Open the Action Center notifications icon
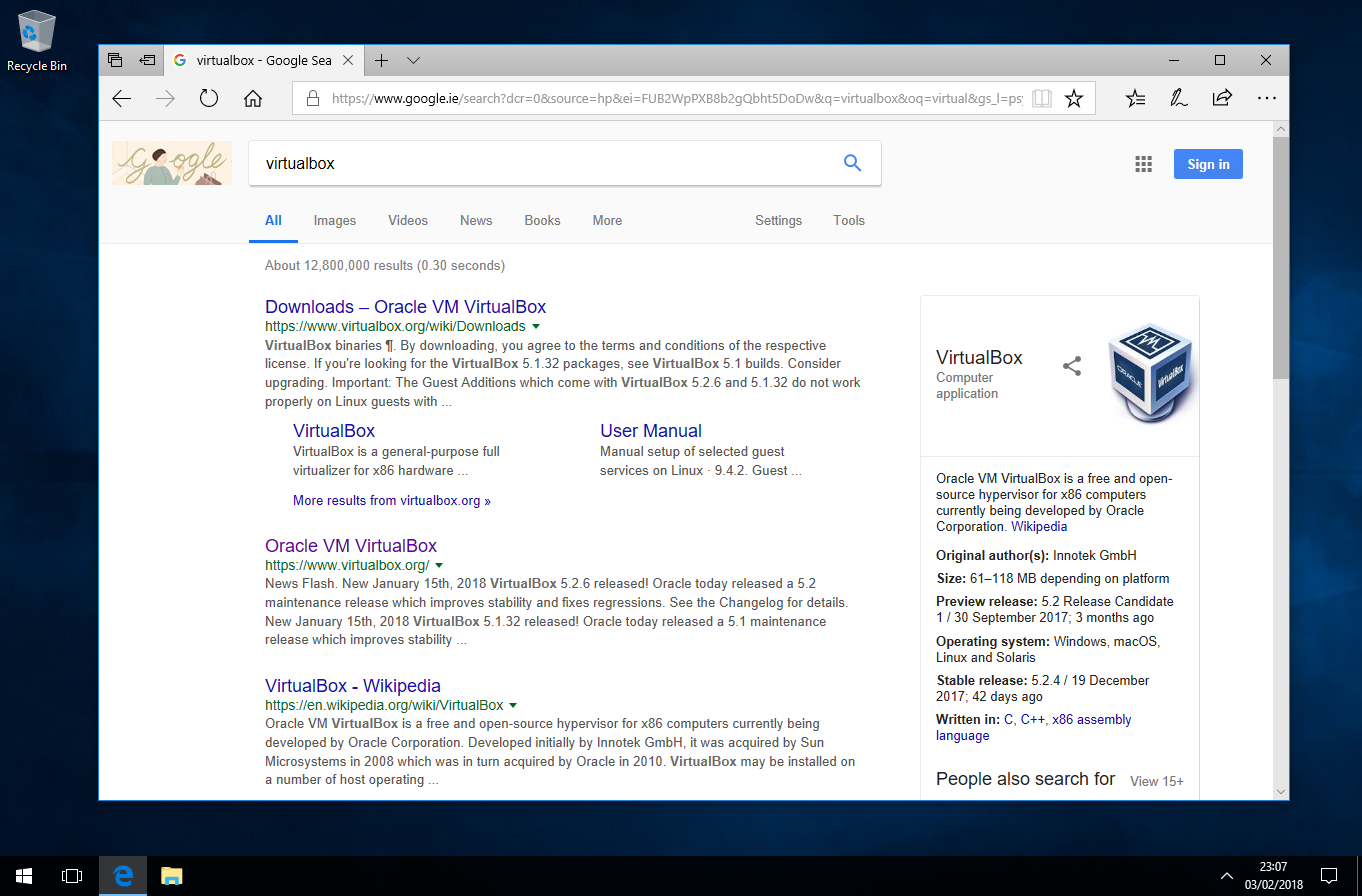The image size is (1362, 896). (x=1329, y=876)
